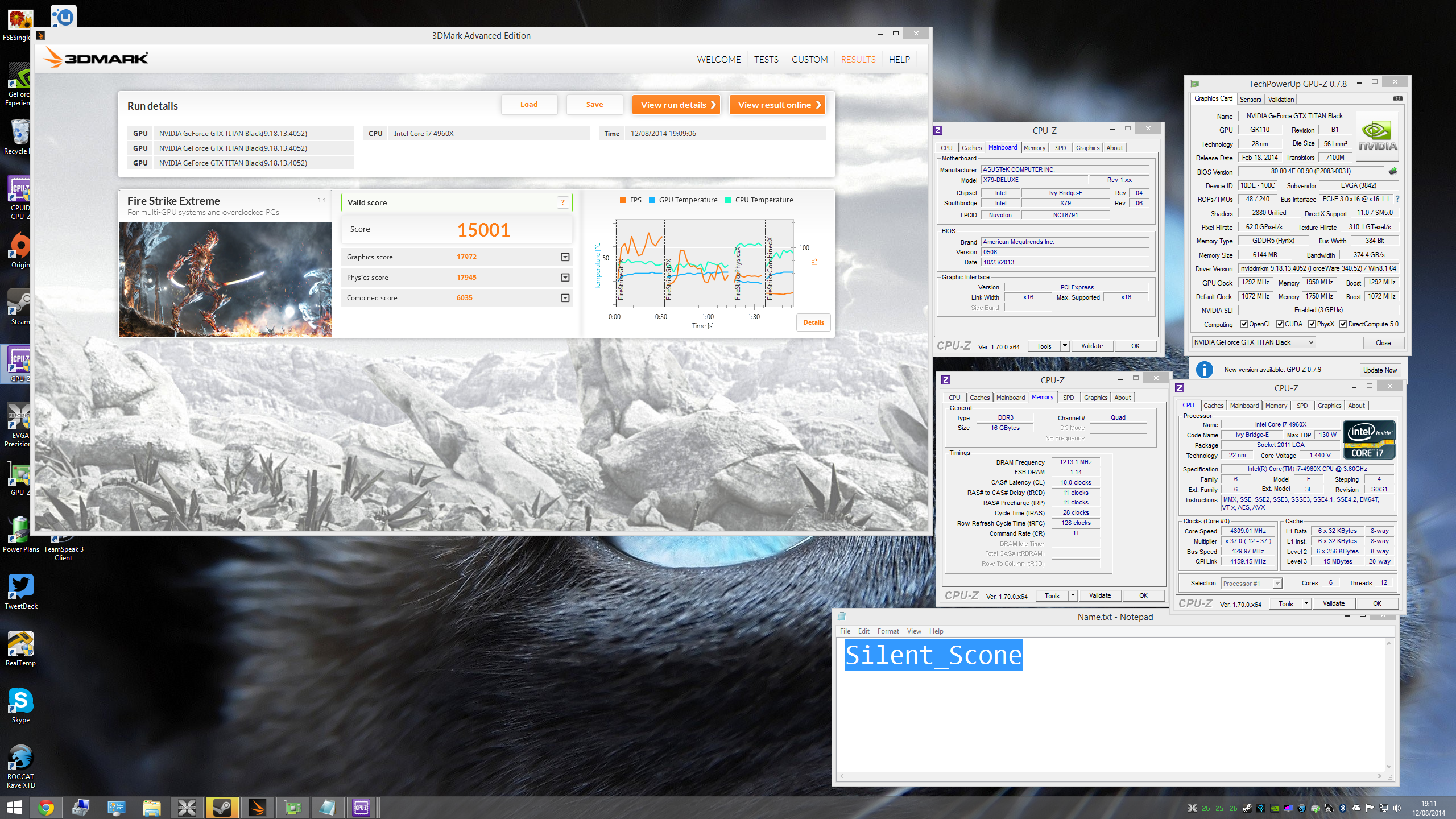Open the Sensors tab in GPU-Z
This screenshot has height=819, width=1456.
pos(1250,99)
